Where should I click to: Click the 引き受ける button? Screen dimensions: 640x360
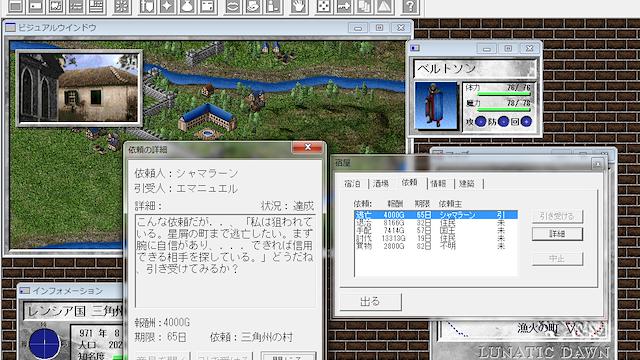(557, 216)
